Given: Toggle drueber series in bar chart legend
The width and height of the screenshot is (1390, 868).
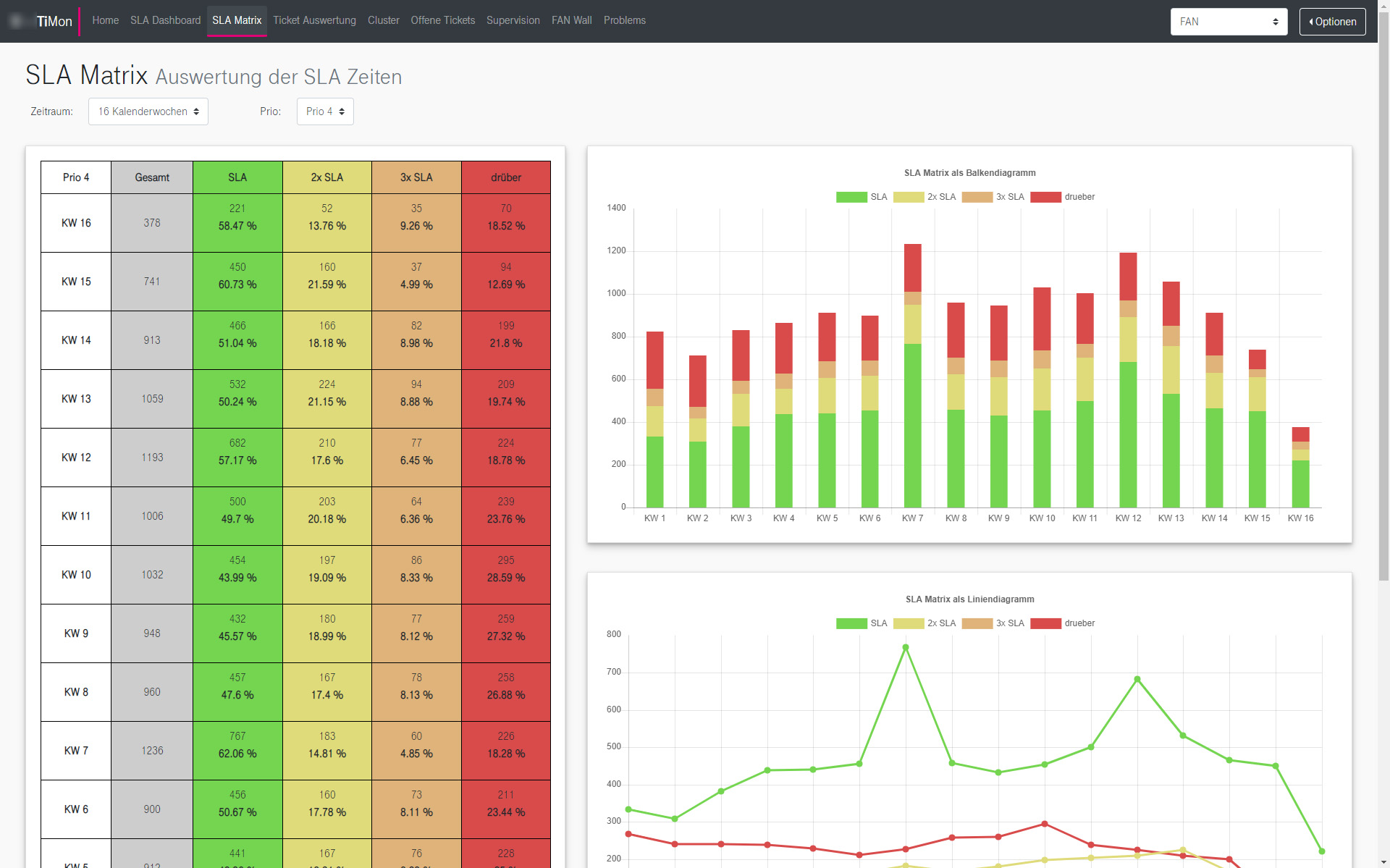Looking at the screenshot, I should tap(1063, 197).
